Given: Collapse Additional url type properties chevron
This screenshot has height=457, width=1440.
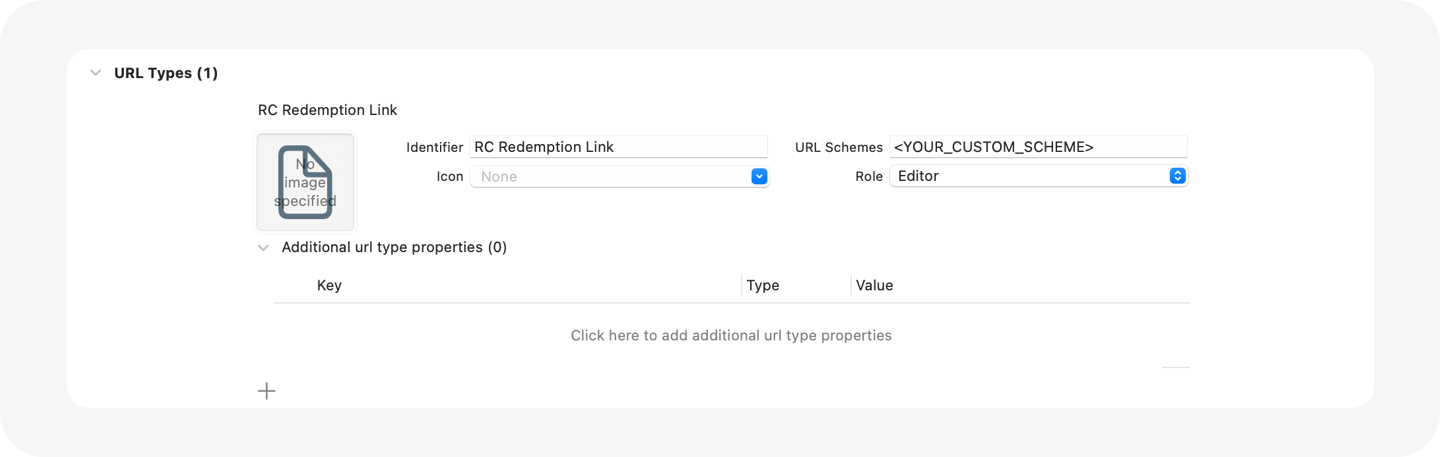Looking at the screenshot, I should (x=264, y=248).
